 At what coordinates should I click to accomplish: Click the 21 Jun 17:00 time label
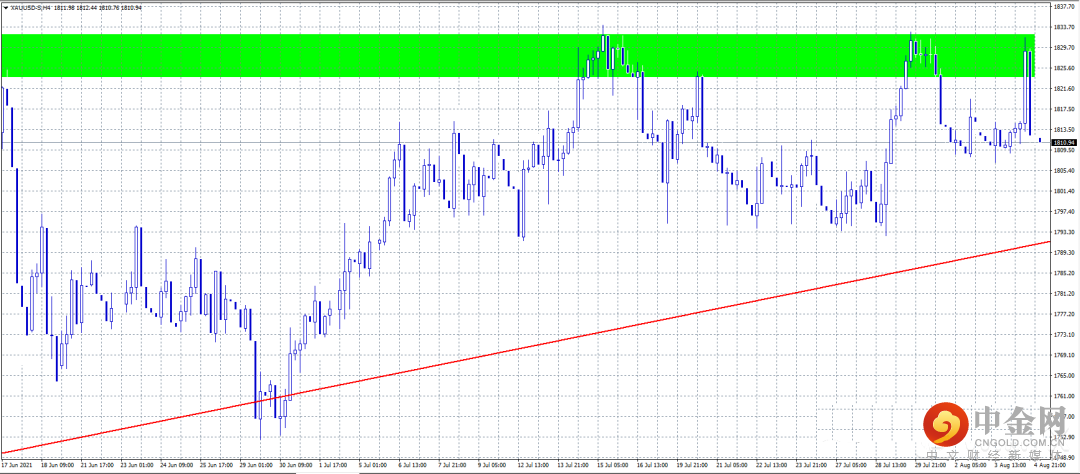[96, 465]
